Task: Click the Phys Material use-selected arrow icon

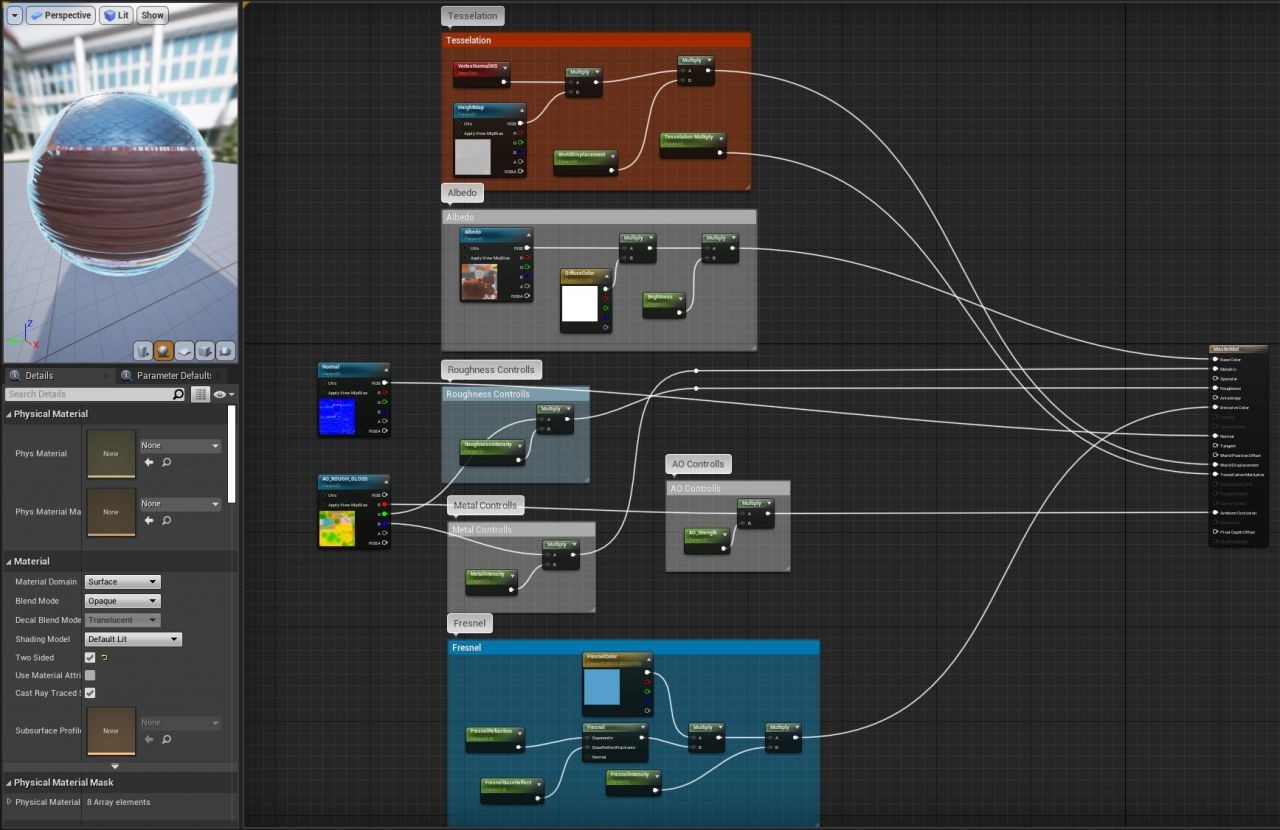Action: click(149, 462)
